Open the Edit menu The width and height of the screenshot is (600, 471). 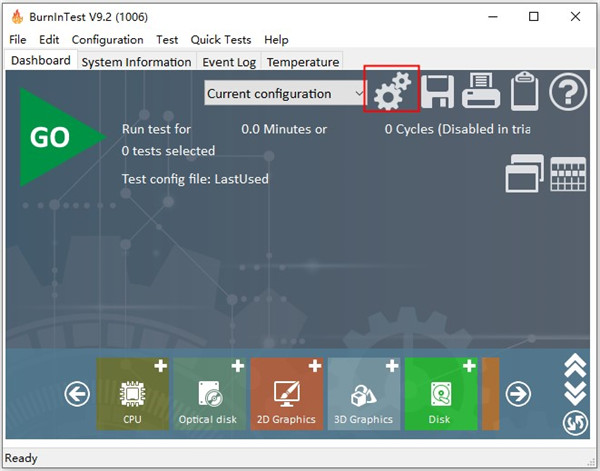click(x=49, y=39)
